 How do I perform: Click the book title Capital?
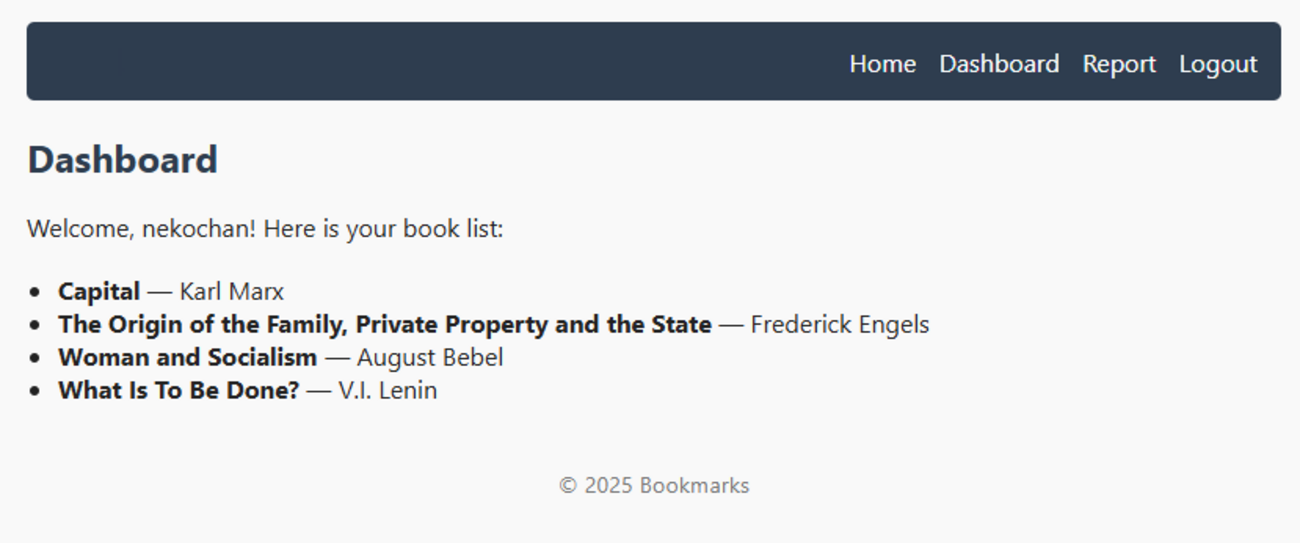tap(99, 292)
